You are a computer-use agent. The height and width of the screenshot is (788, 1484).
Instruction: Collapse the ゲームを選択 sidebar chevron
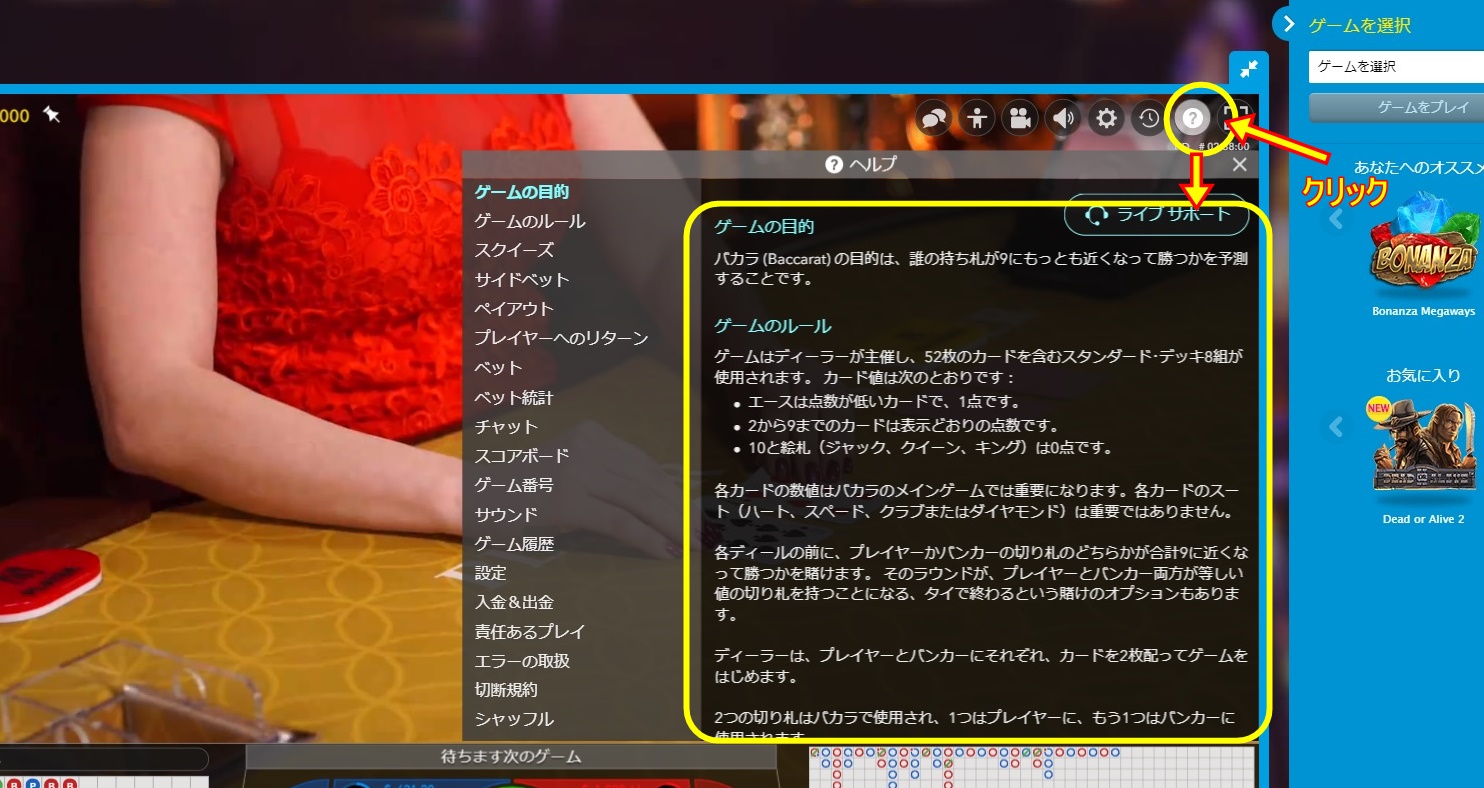tap(1288, 23)
